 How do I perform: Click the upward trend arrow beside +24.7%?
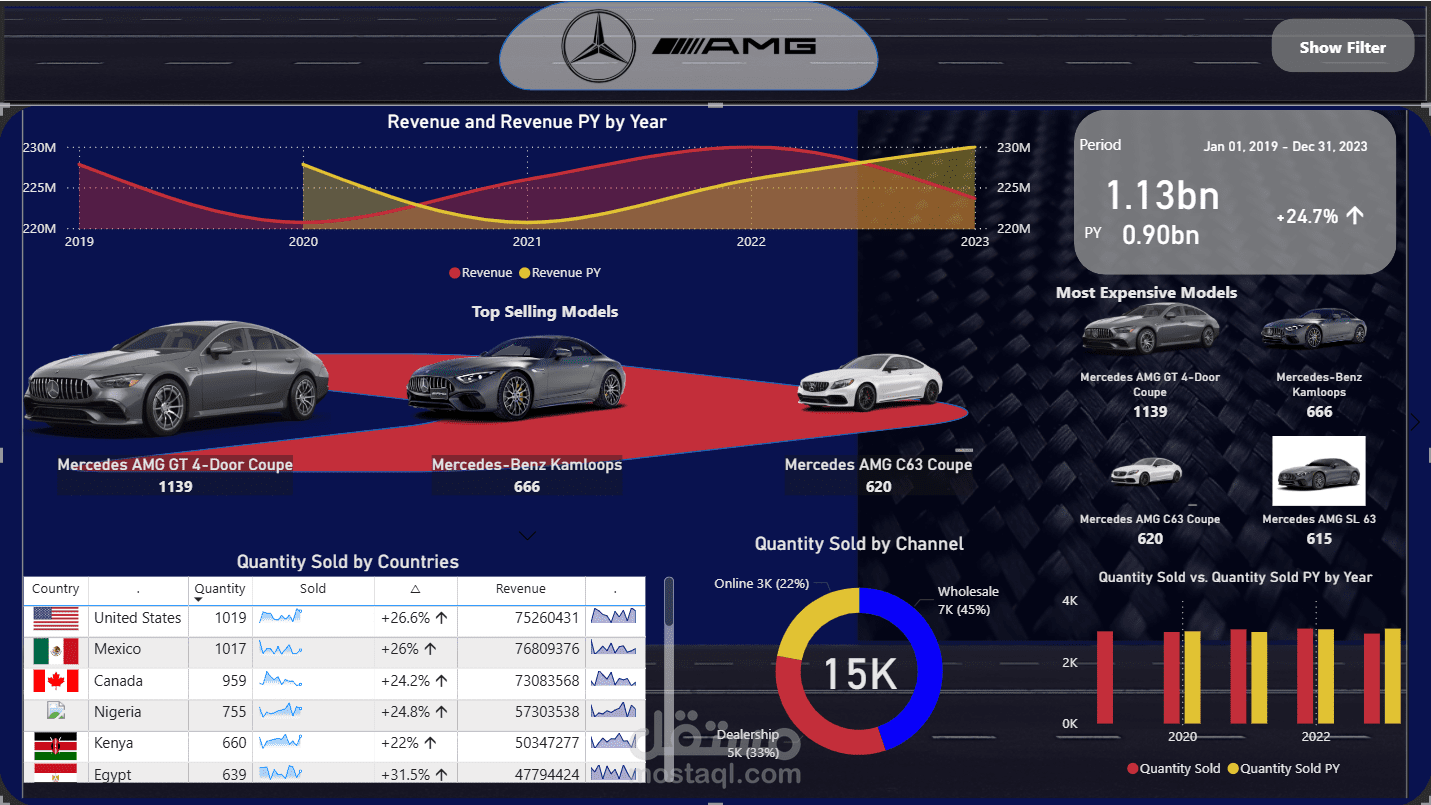[x=1356, y=215]
